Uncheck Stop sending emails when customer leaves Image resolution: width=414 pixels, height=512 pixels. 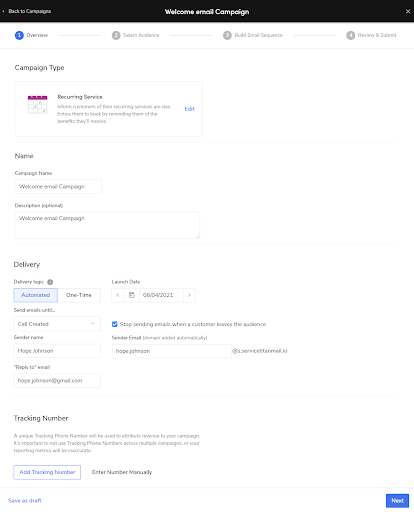(x=115, y=324)
